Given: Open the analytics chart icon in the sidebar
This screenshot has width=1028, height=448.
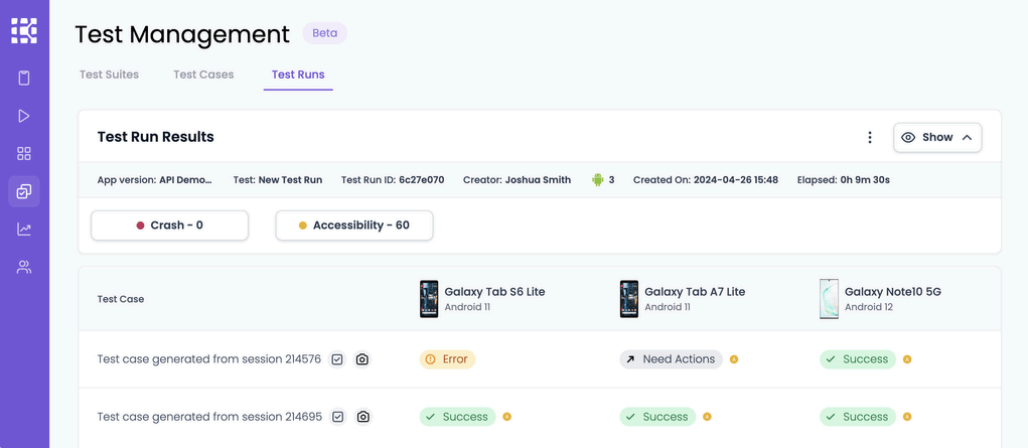Looking at the screenshot, I should (x=24, y=229).
